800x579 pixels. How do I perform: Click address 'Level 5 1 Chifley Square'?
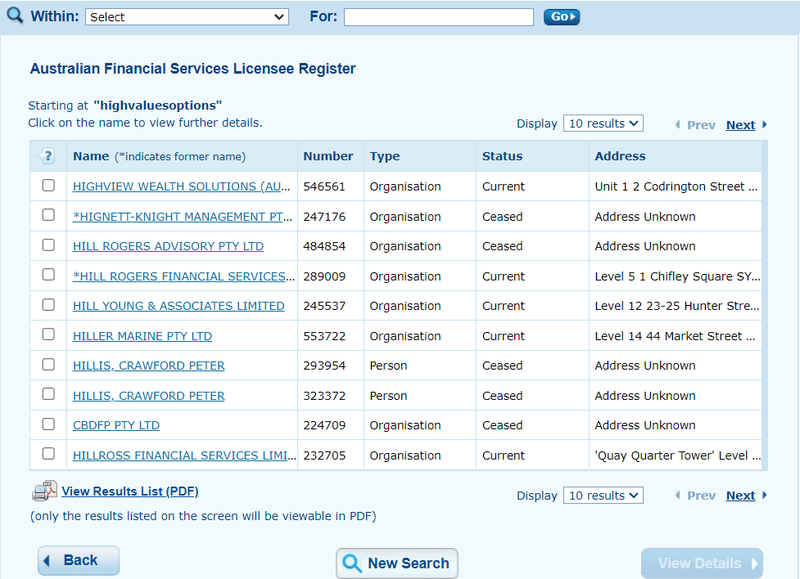[678, 276]
